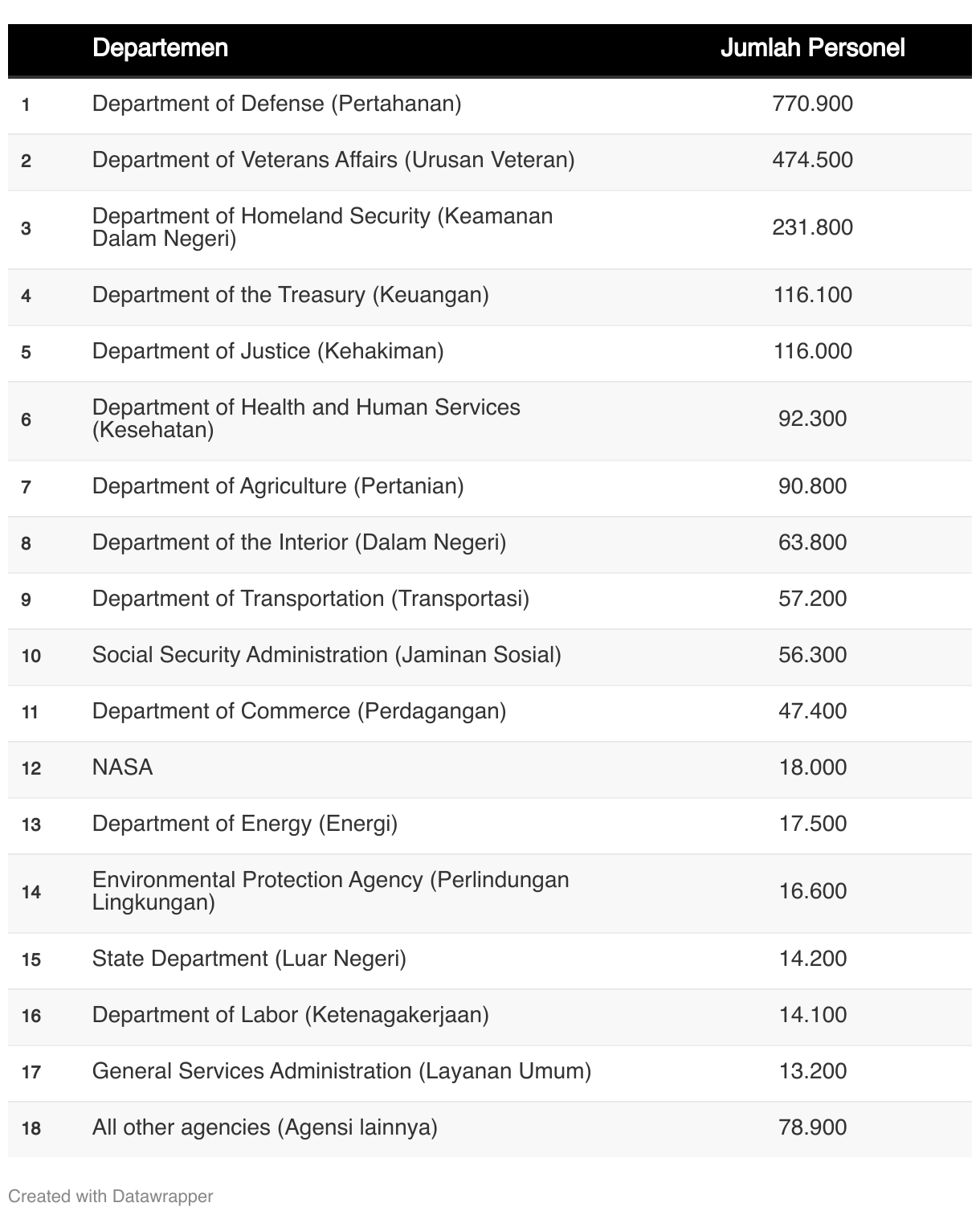Select Department of Homeland Security row
Viewport: 980px width, 1215px height.
tap(322, 227)
